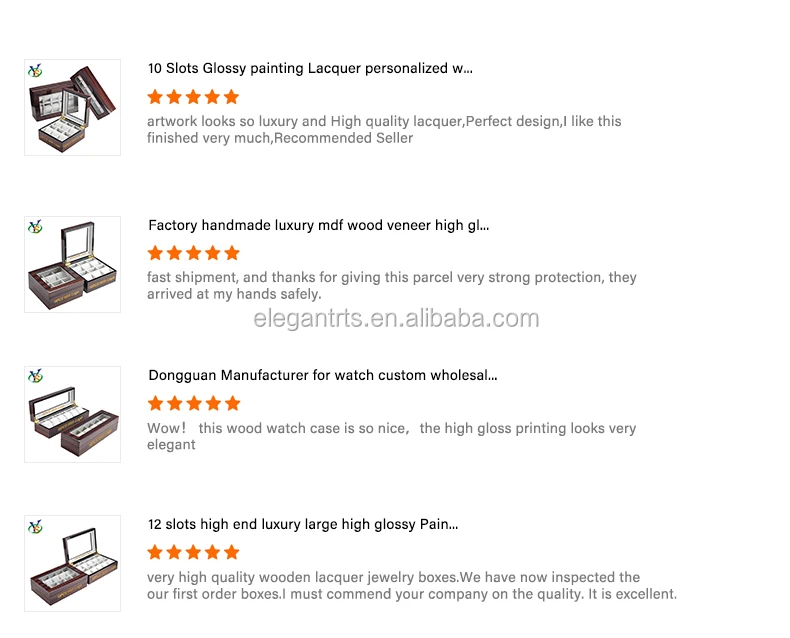The width and height of the screenshot is (790, 638).
Task: Open 12 slots high end luxury link
Action: [303, 524]
